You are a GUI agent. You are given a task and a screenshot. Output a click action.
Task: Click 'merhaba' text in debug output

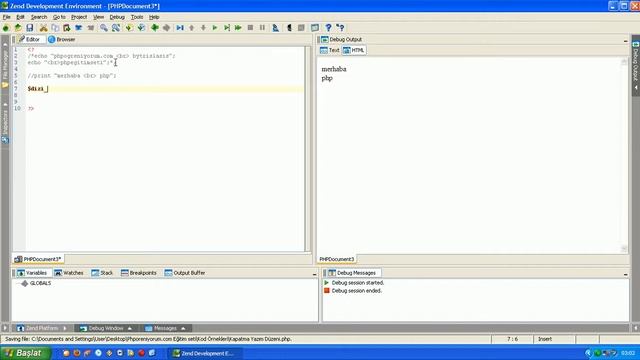coord(334,69)
